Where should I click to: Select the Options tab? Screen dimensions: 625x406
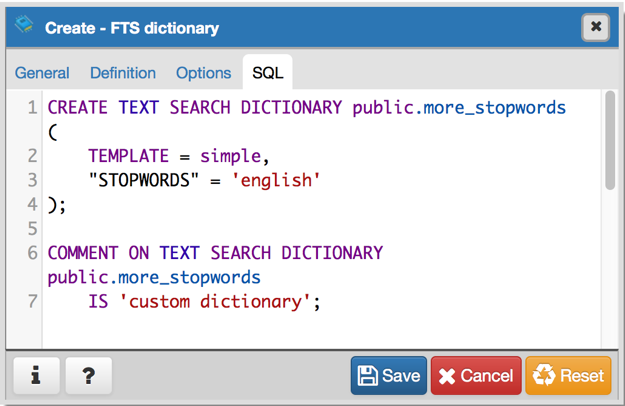[203, 73]
